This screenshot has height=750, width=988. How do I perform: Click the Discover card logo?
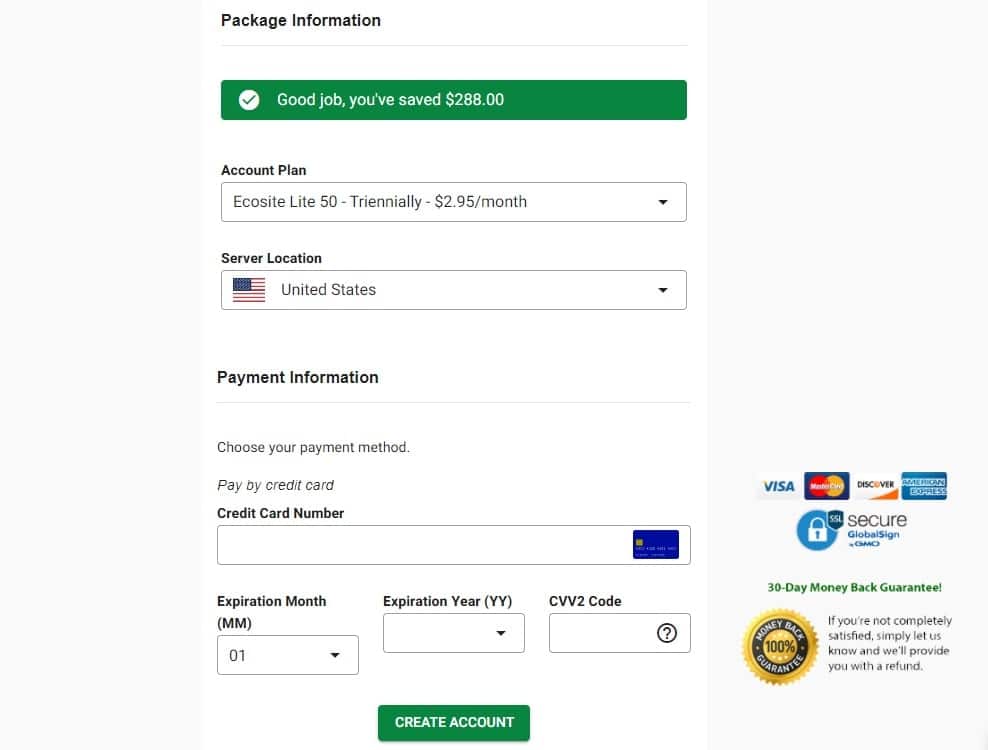coord(875,486)
